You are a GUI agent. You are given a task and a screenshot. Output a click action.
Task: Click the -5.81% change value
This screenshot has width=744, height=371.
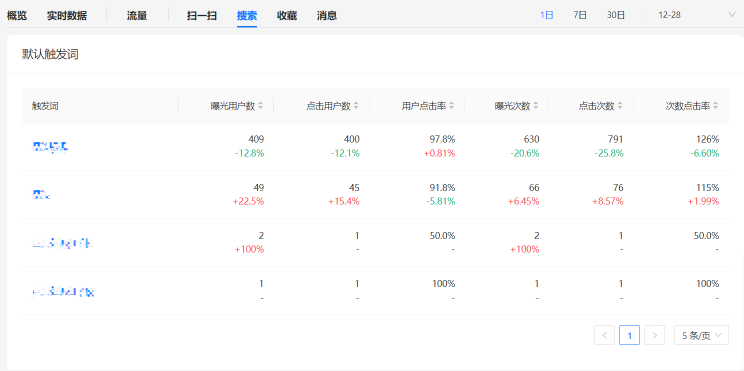[x=441, y=201]
